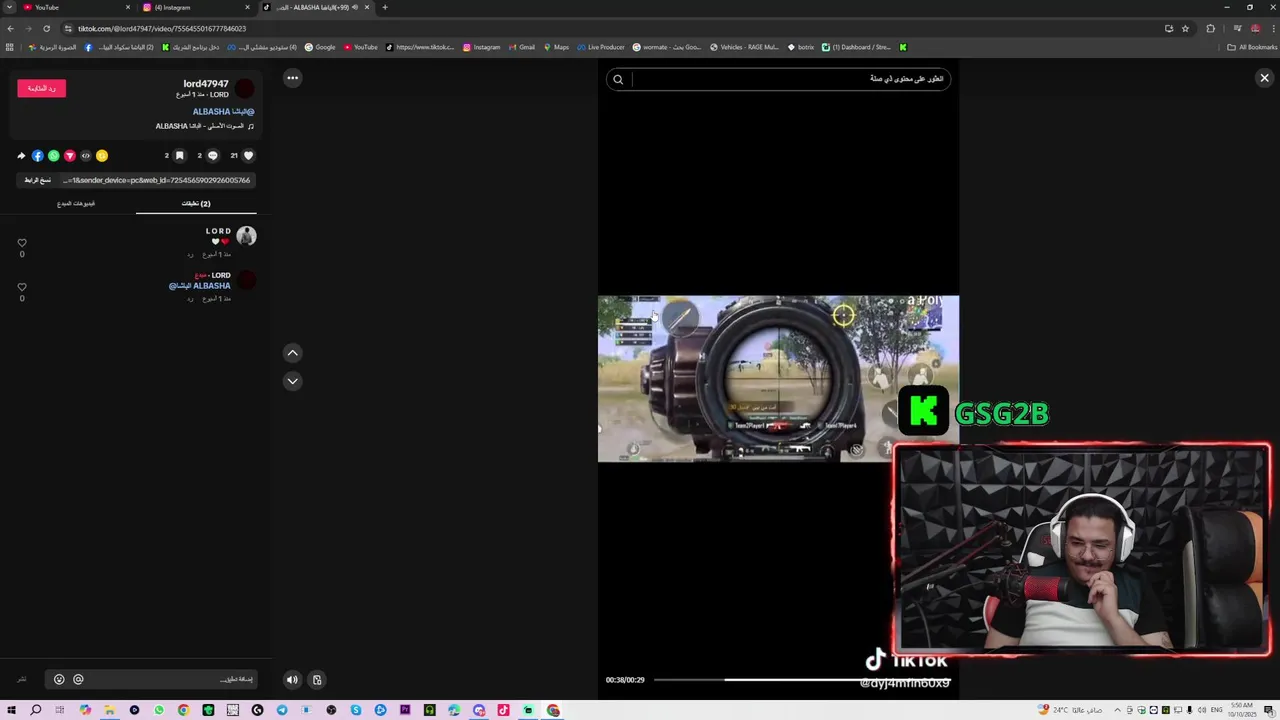Image resolution: width=1280 pixels, height=720 pixels.
Task: Switch to the Comments (2) tab
Action: click(196, 203)
